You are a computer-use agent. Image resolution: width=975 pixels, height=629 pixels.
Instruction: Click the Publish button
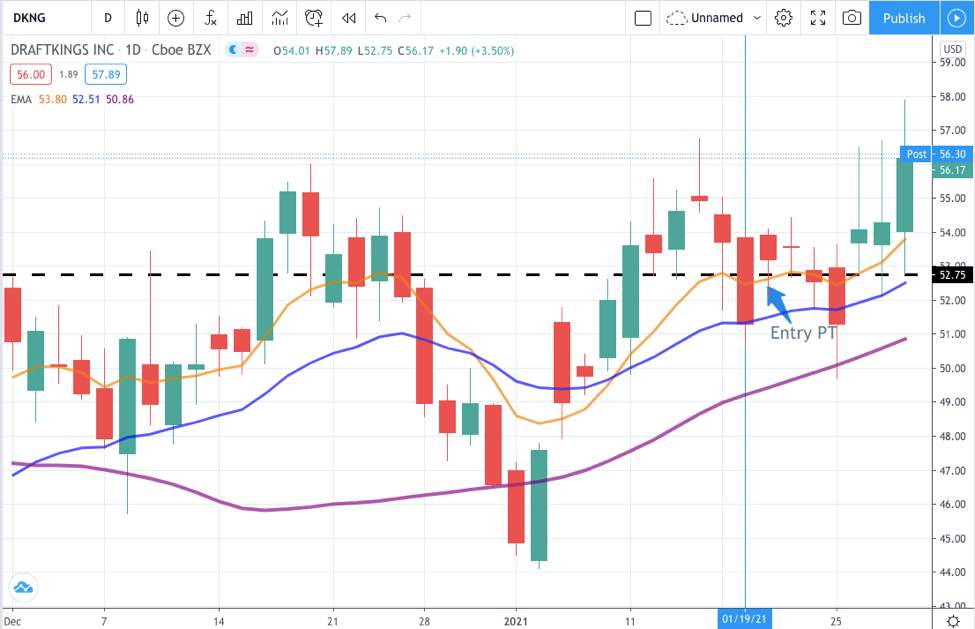(903, 18)
